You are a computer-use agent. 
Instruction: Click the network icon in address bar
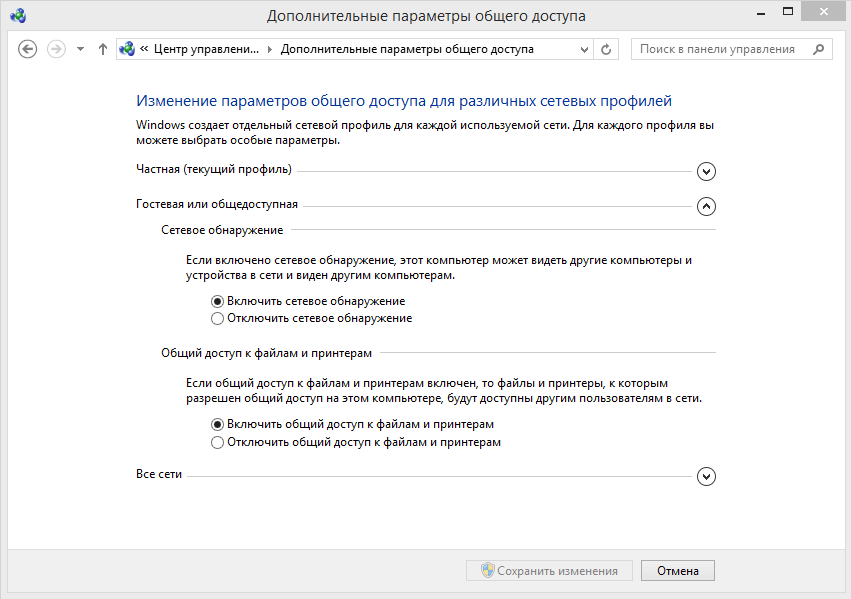127,49
